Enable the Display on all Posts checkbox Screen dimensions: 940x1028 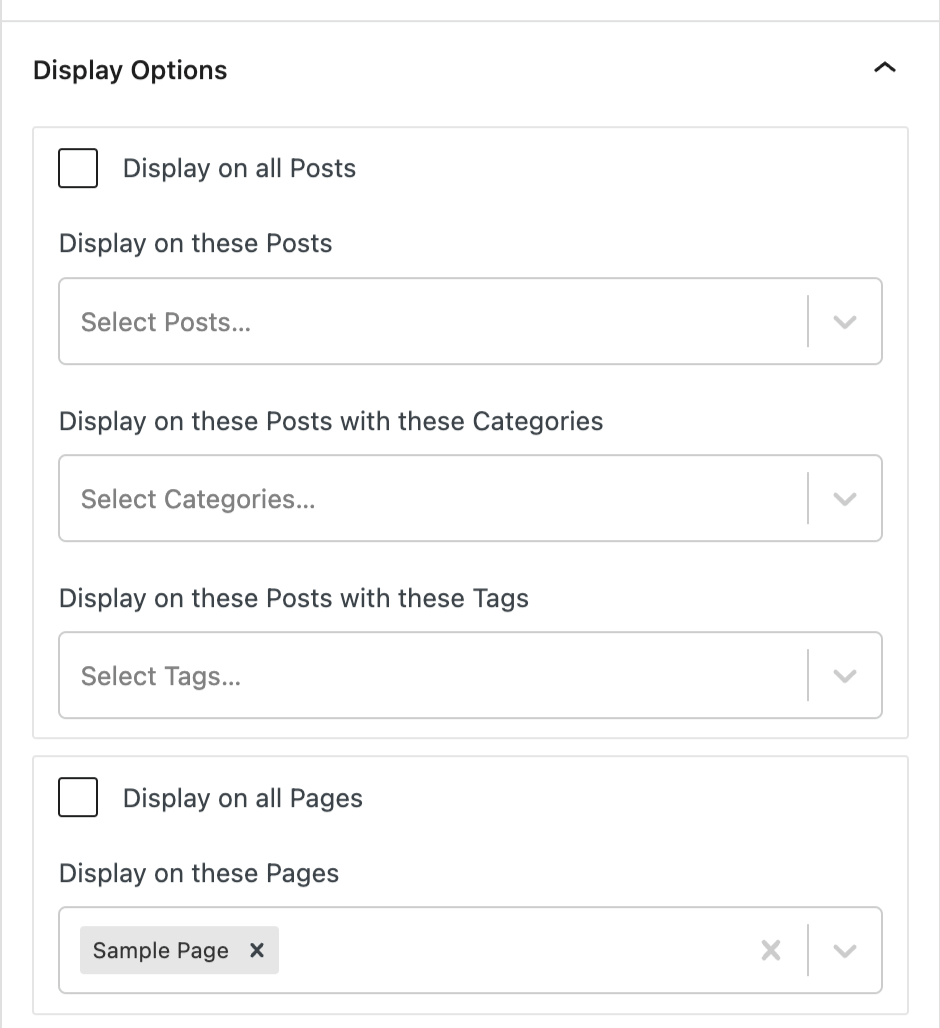pyautogui.click(x=77, y=168)
